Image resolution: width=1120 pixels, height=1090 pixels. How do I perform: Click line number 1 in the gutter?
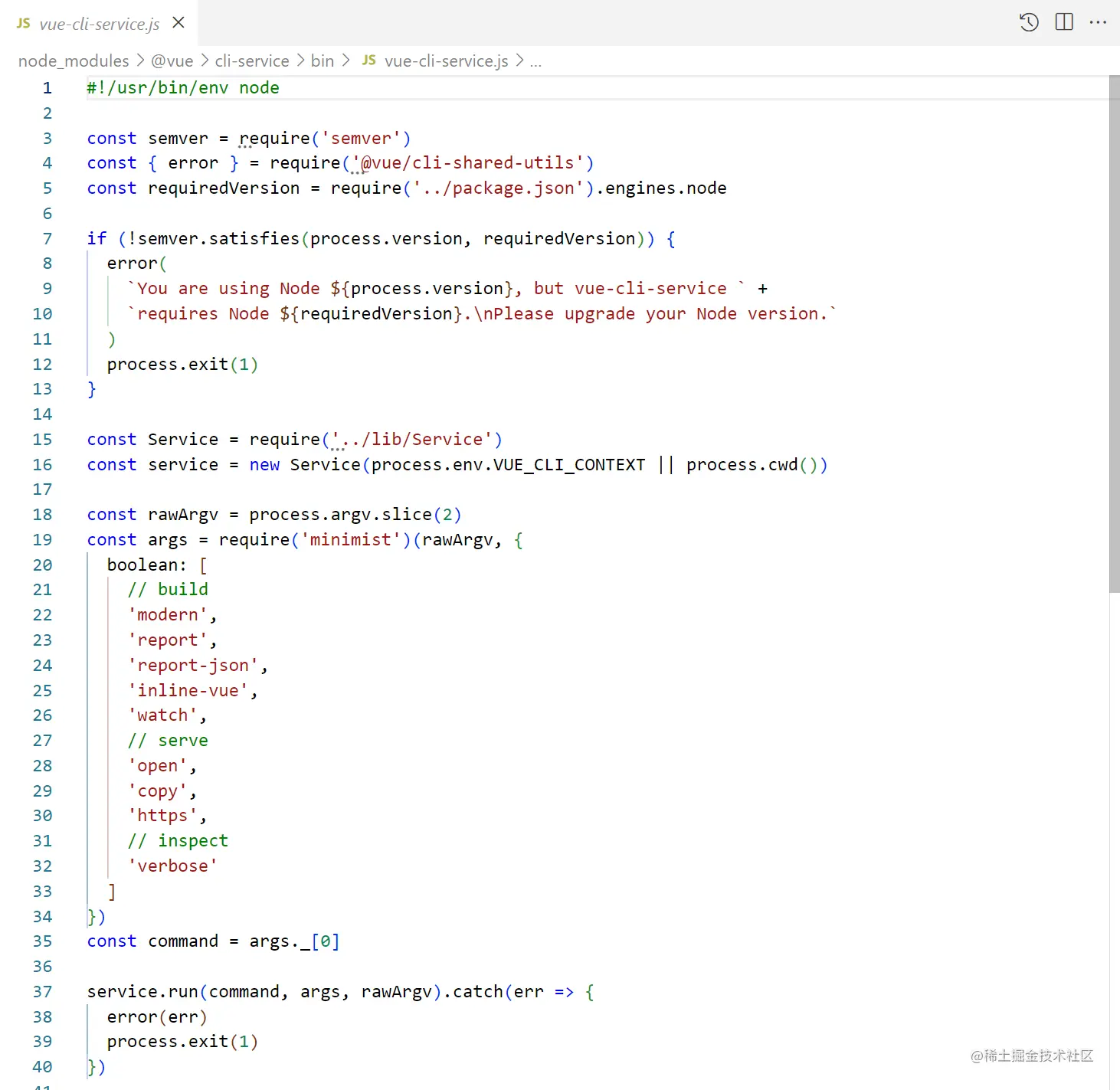pyautogui.click(x=47, y=88)
